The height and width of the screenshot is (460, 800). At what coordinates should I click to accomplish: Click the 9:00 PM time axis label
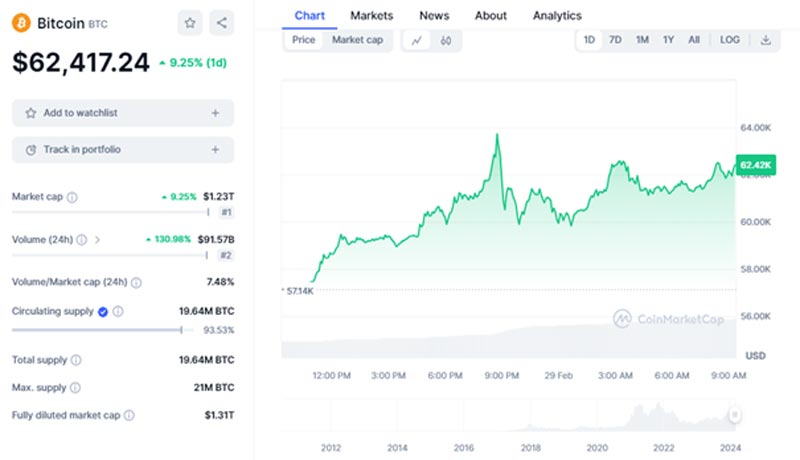pos(502,376)
